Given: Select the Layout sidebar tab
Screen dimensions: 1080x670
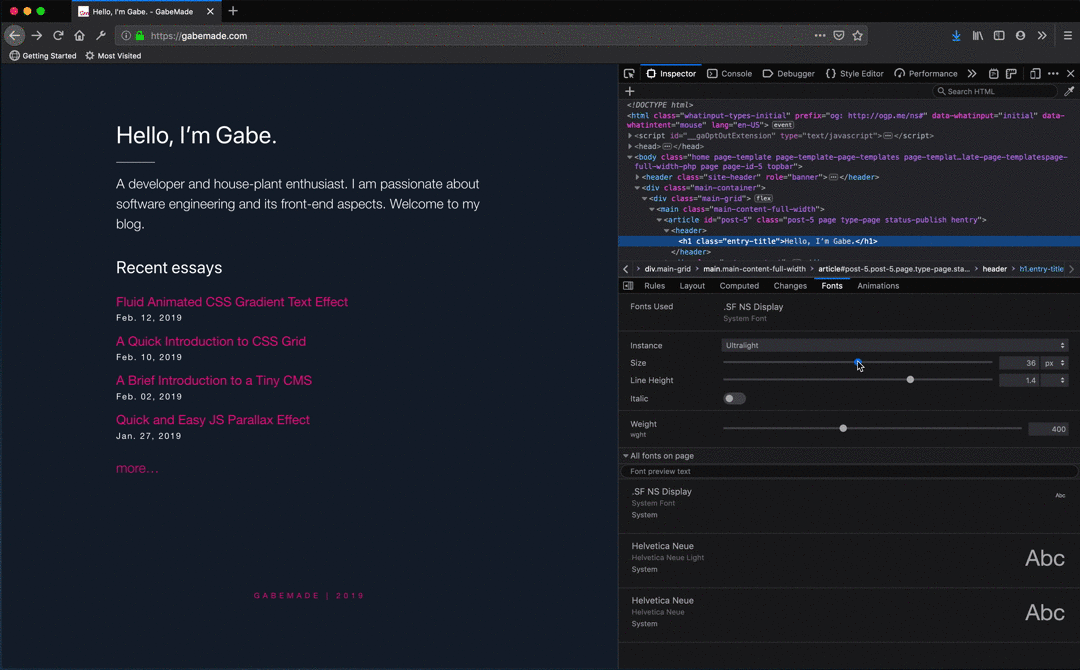Looking at the screenshot, I should pyautogui.click(x=692, y=286).
